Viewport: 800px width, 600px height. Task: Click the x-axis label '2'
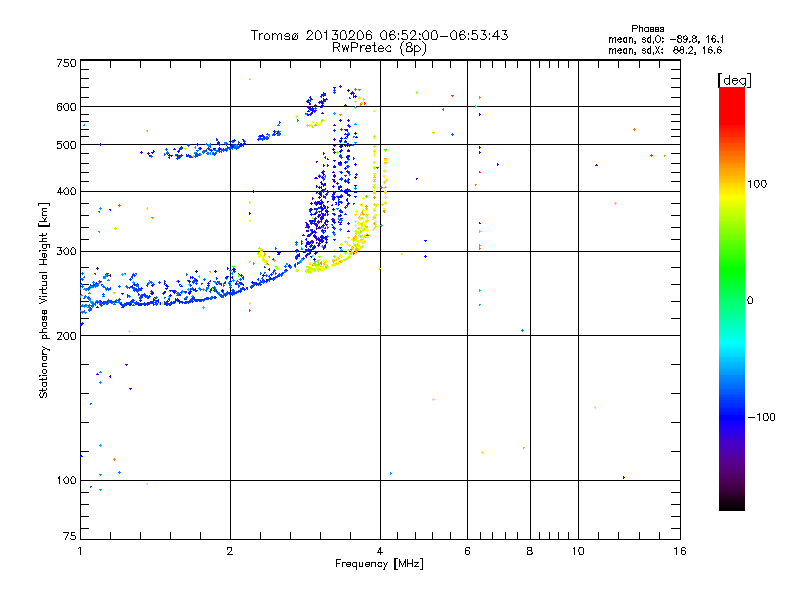pyautogui.click(x=230, y=551)
